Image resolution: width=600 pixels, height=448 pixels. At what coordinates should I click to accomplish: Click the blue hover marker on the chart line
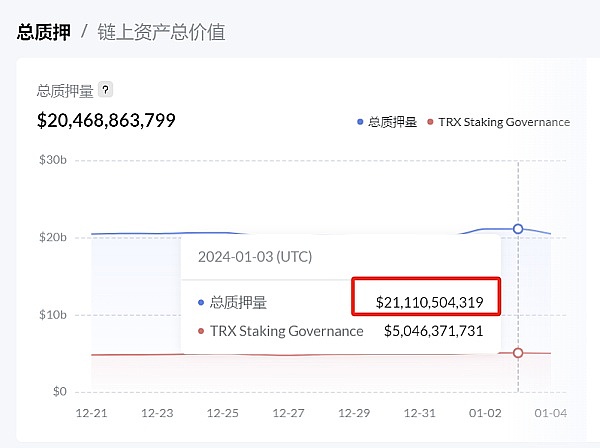(518, 229)
